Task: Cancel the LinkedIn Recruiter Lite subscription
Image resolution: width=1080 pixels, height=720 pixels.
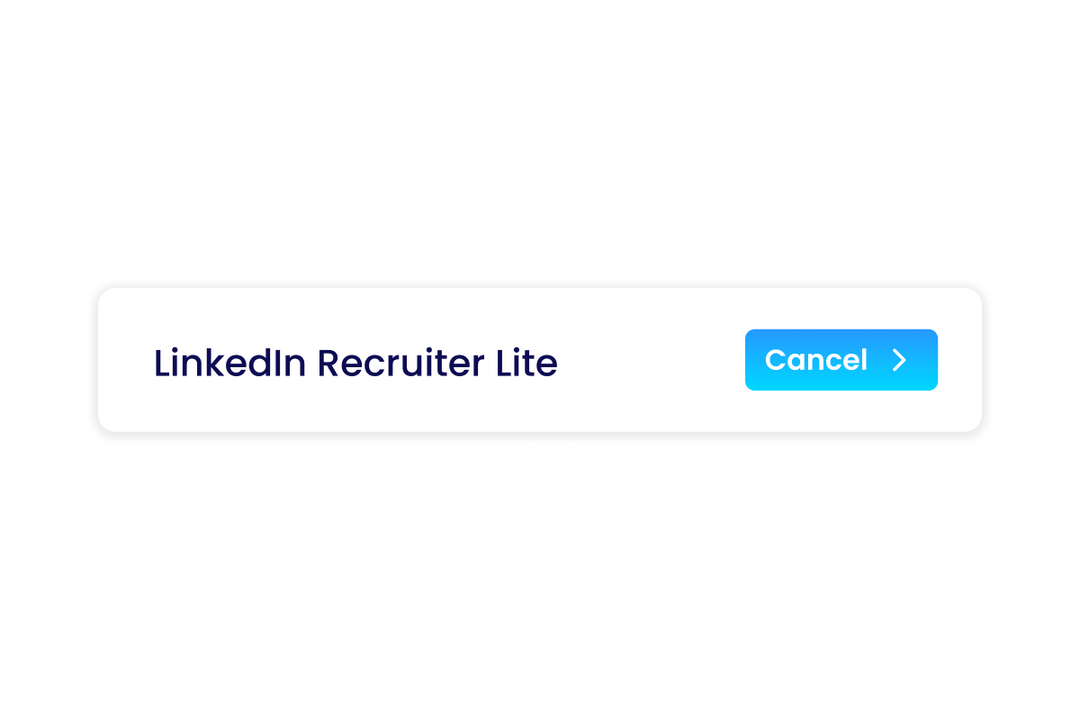Action: click(x=841, y=360)
